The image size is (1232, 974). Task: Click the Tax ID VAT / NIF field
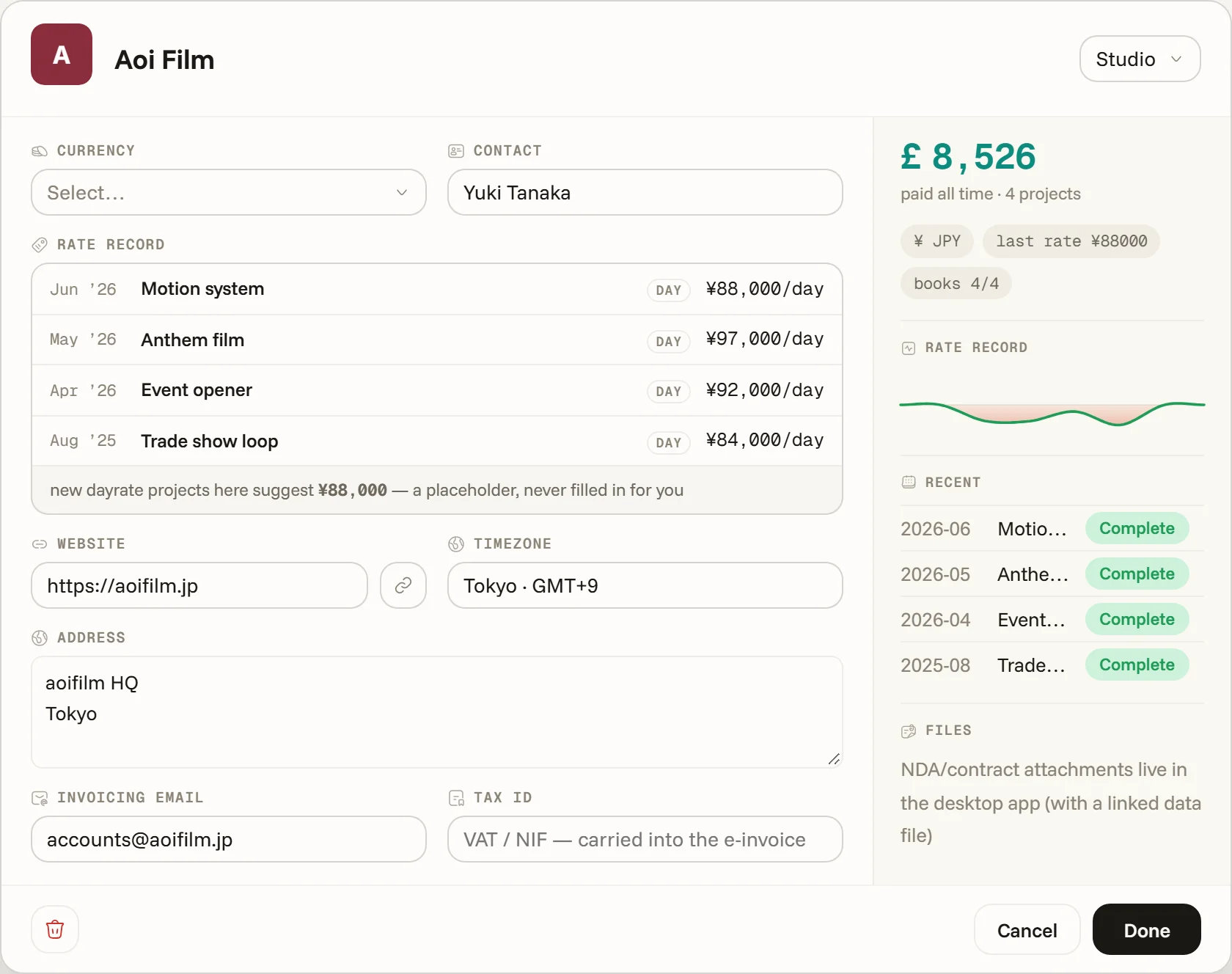tap(645, 839)
